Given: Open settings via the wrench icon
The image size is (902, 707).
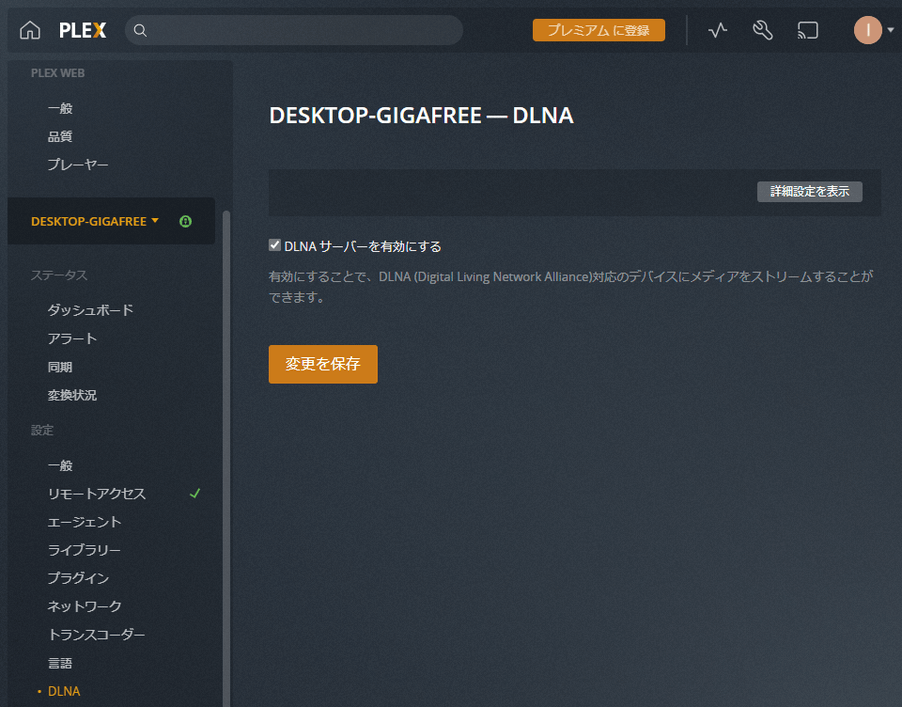Looking at the screenshot, I should click(x=763, y=30).
